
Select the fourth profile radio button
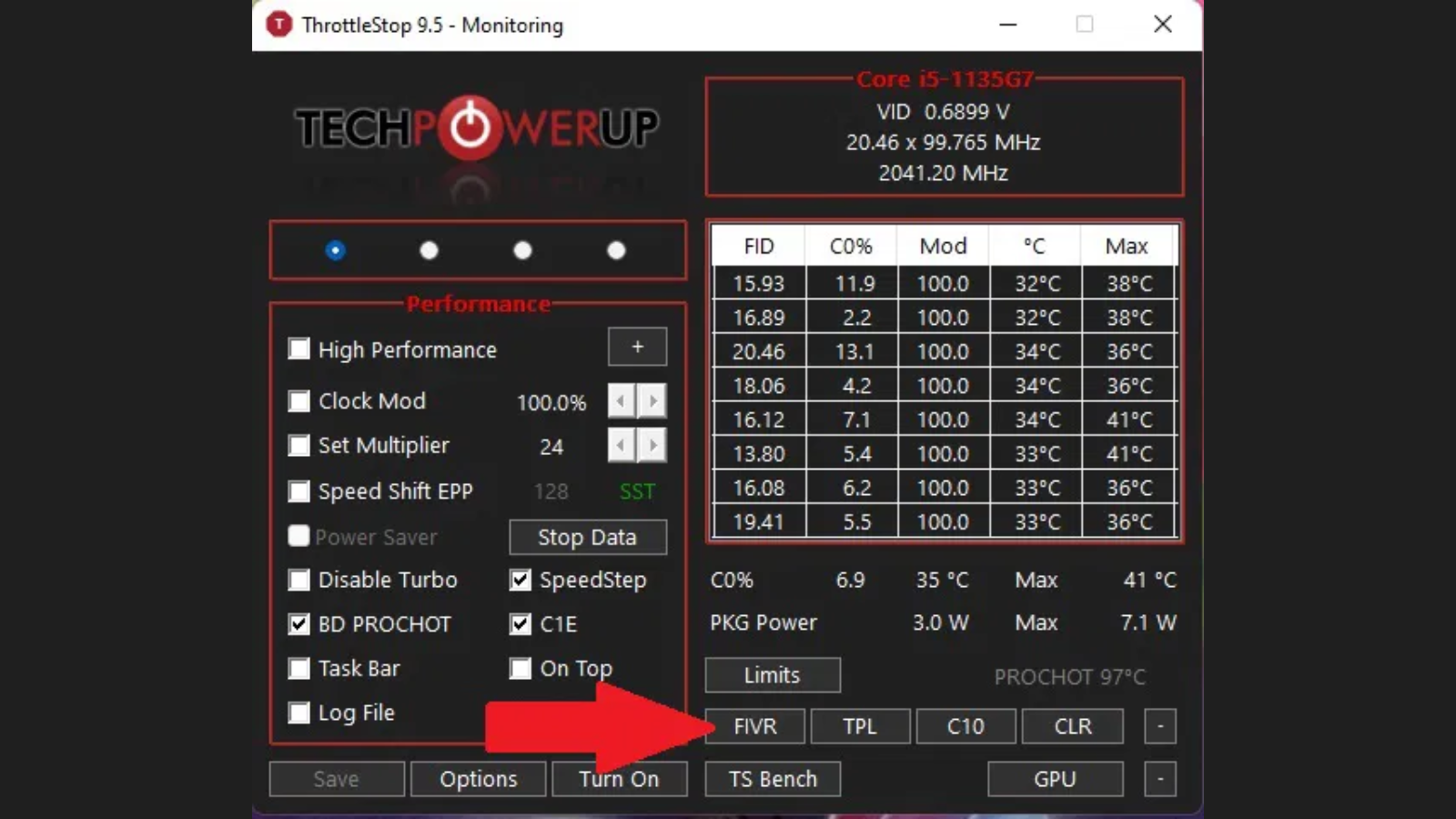coord(616,250)
